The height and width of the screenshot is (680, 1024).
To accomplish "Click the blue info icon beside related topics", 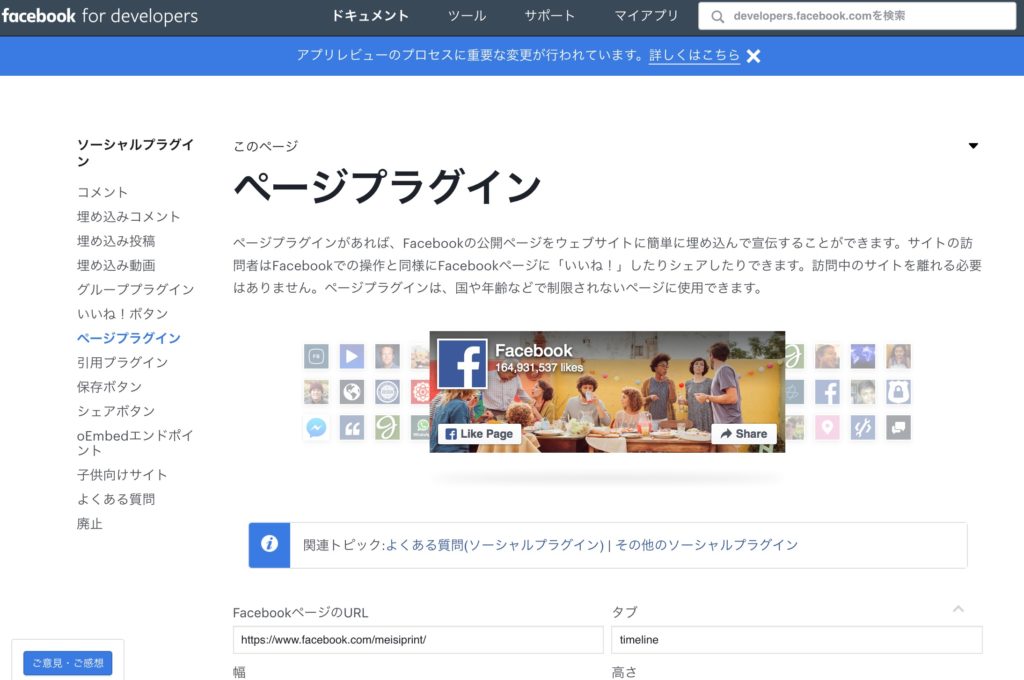I will point(269,545).
